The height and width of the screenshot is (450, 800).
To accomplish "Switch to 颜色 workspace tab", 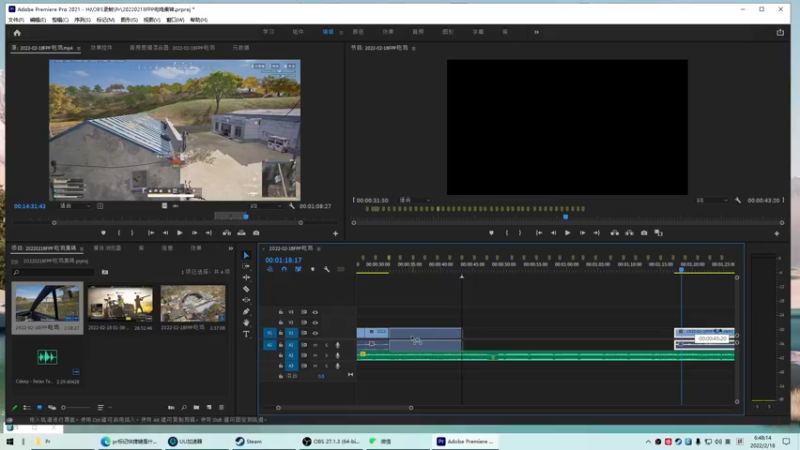I will (x=358, y=32).
